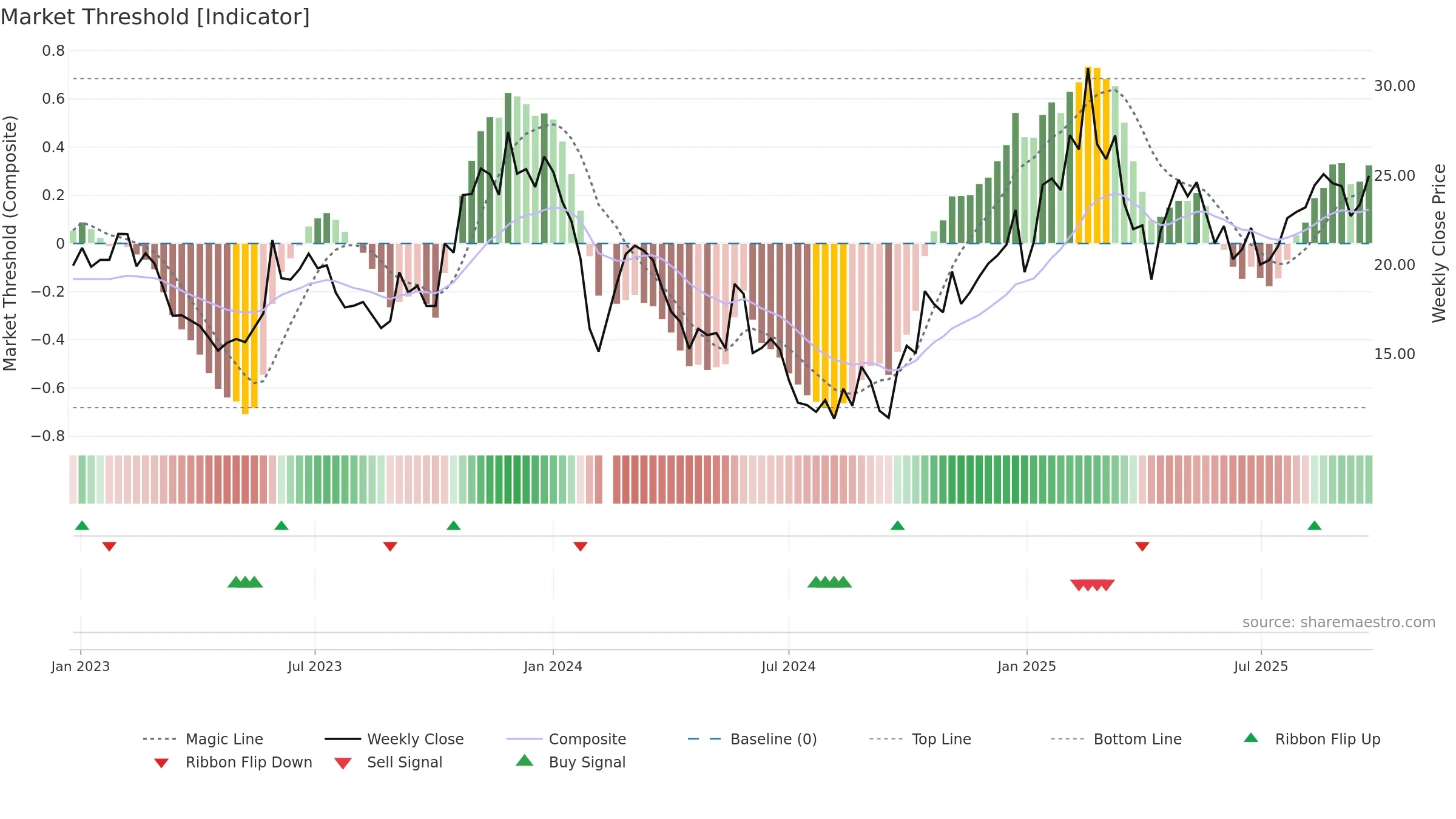Toggle the Sell Signal legend entry

pos(388,762)
